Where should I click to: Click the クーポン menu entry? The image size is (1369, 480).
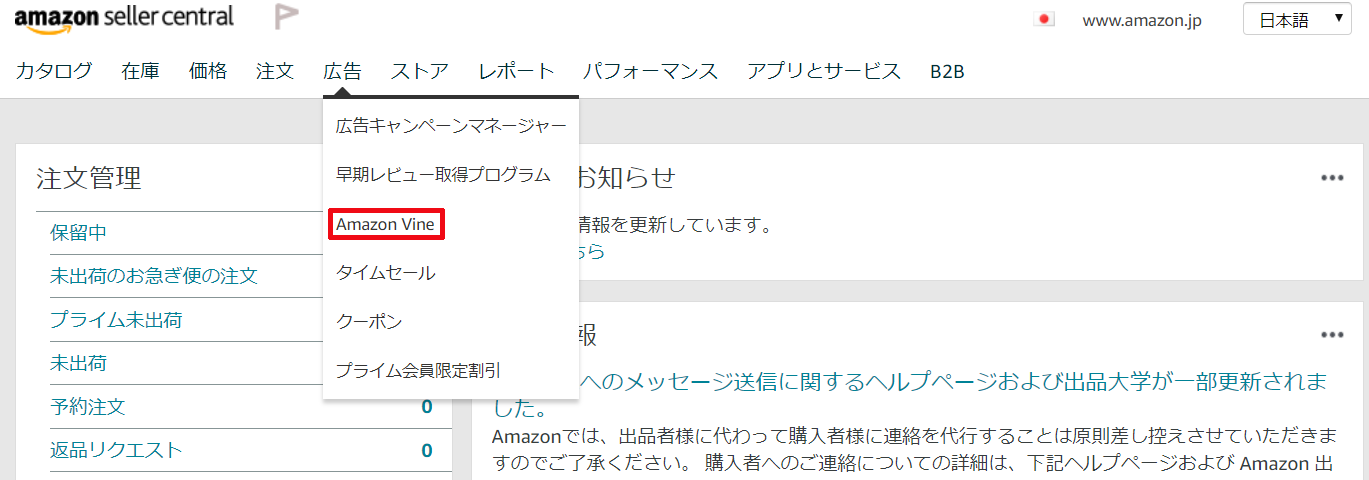coord(369,322)
